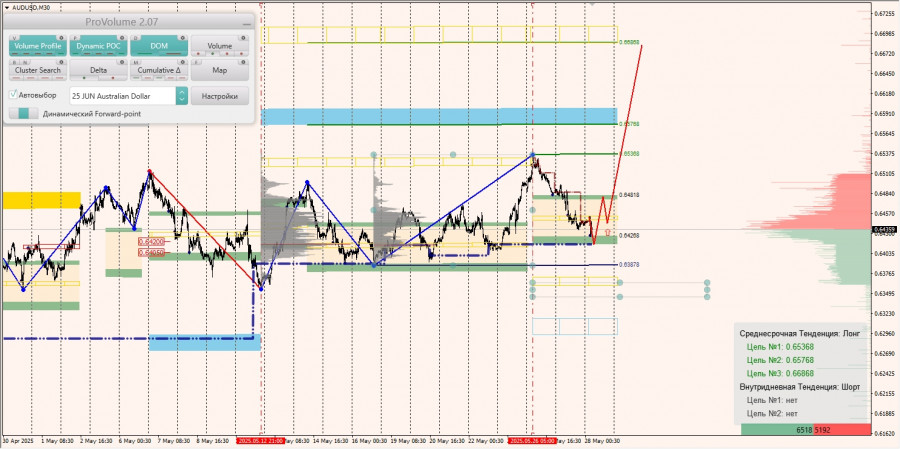Enable the Delta indicator
The width and height of the screenshot is (900, 449).
click(98, 70)
